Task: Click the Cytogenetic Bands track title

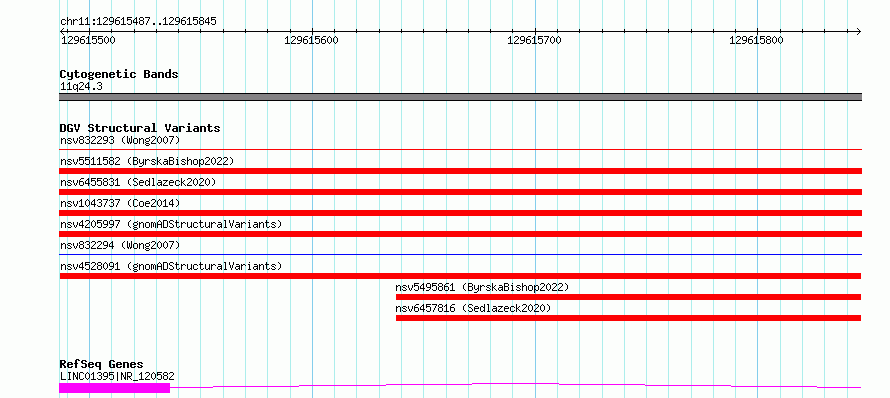Action: point(119,74)
